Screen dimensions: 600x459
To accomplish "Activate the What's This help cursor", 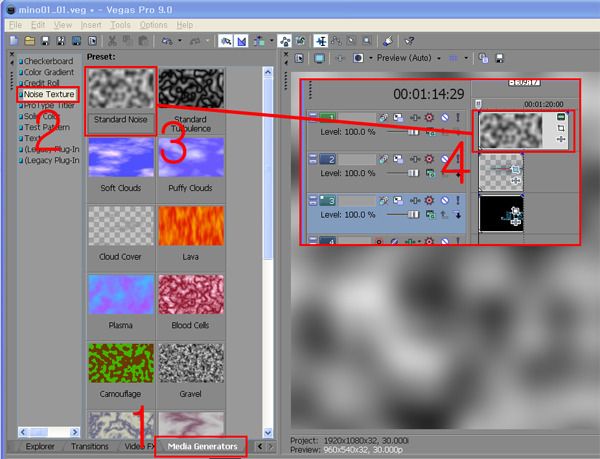I will [409, 41].
